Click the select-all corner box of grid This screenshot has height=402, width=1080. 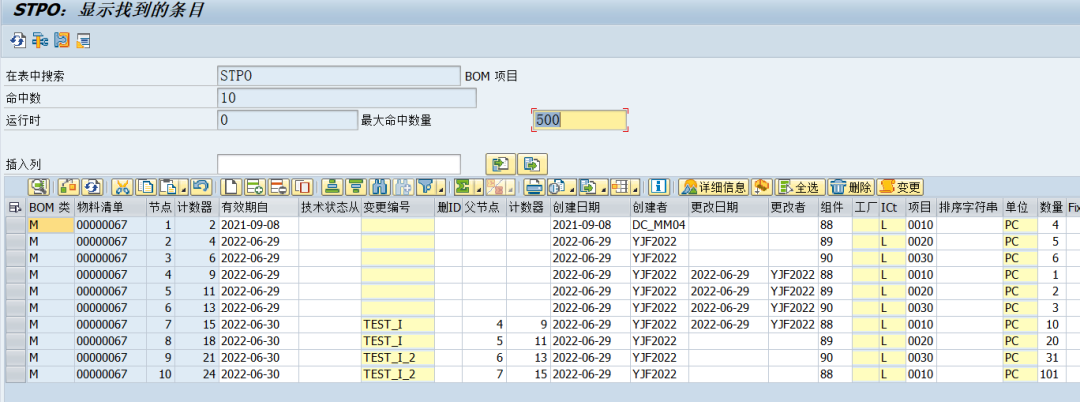point(15,207)
